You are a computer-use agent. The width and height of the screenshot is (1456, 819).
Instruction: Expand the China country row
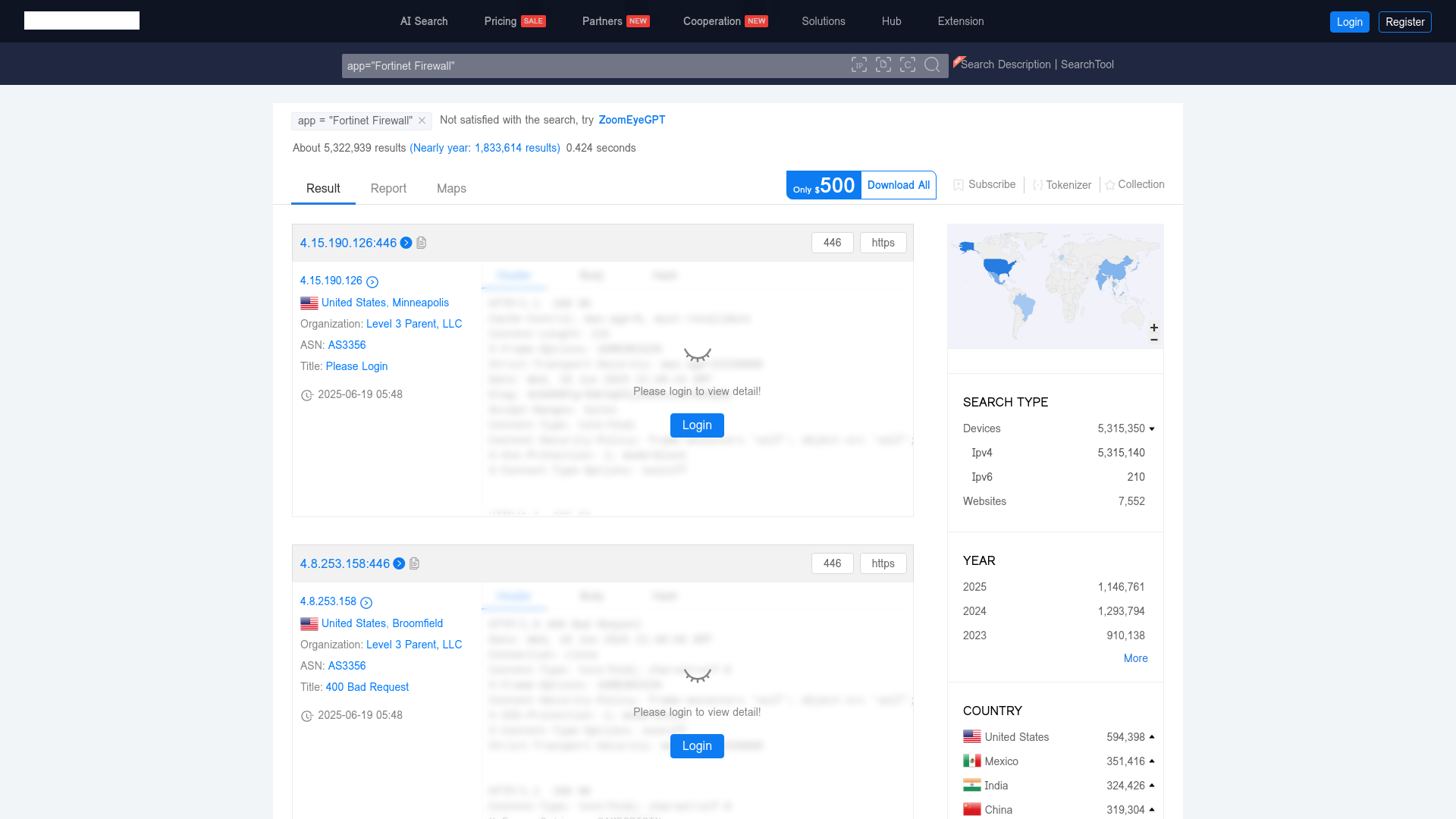[1152, 810]
